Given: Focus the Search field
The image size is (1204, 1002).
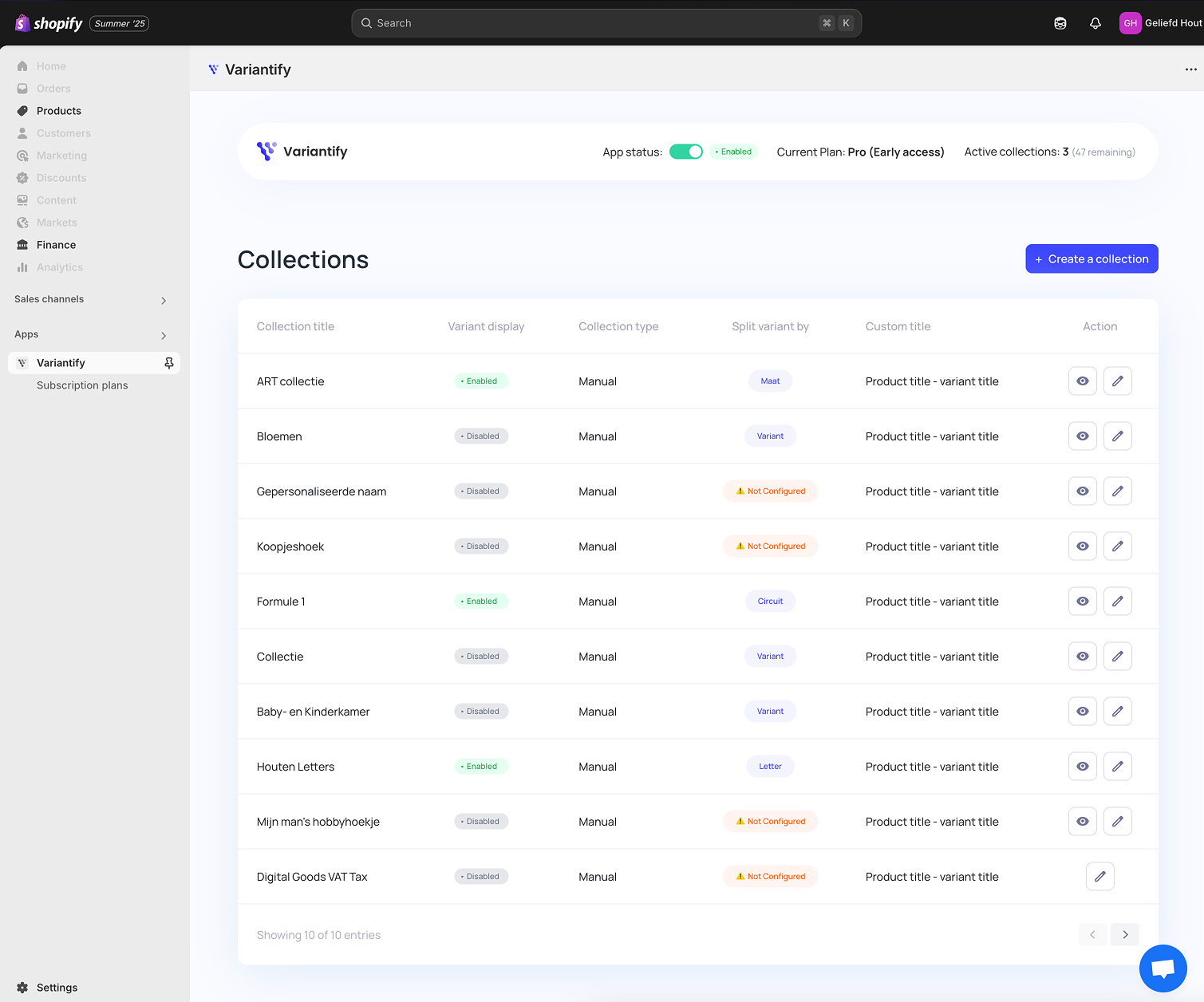Looking at the screenshot, I should pyautogui.click(x=606, y=23).
